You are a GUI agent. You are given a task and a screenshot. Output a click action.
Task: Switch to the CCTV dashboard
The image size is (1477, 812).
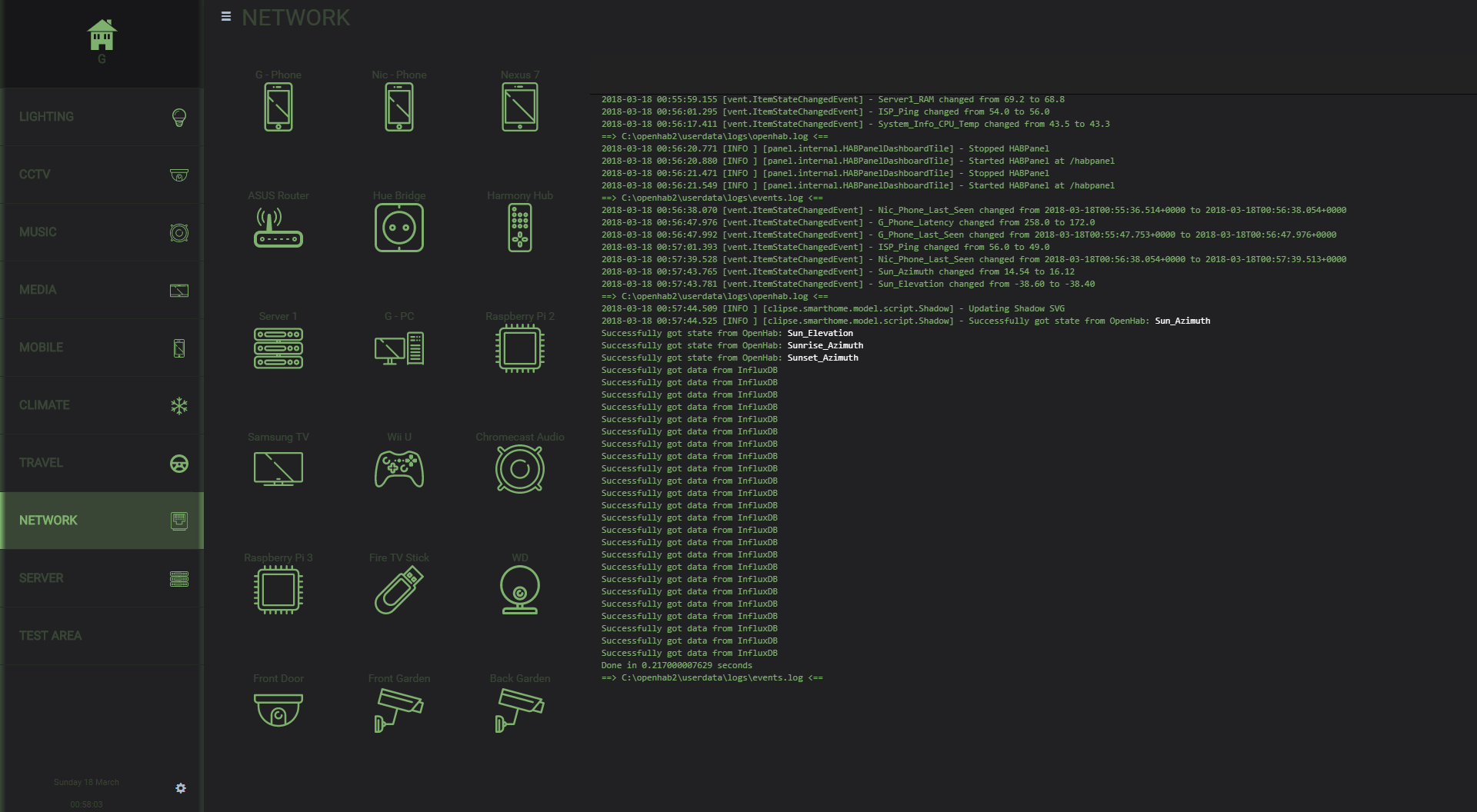pos(102,175)
